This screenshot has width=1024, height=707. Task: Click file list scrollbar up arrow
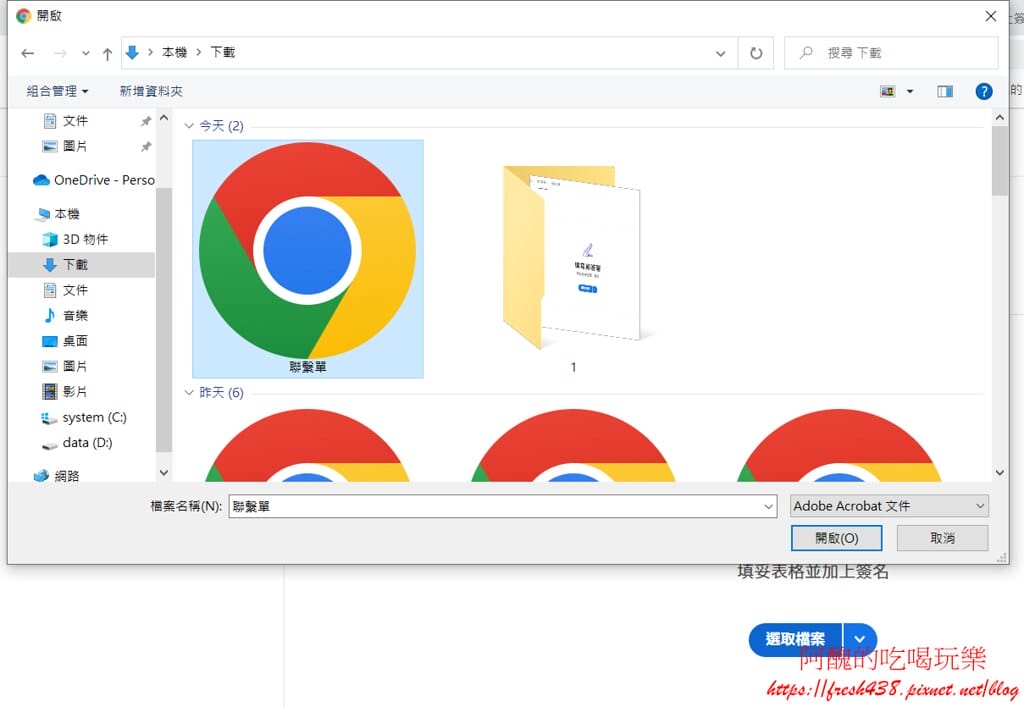[1000, 118]
